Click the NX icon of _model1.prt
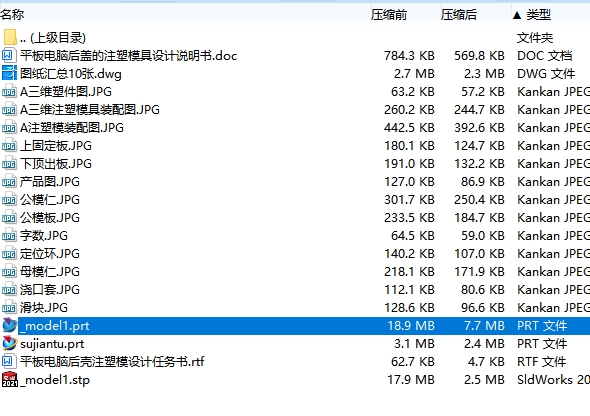The width and height of the screenshot is (590, 416). (9, 325)
